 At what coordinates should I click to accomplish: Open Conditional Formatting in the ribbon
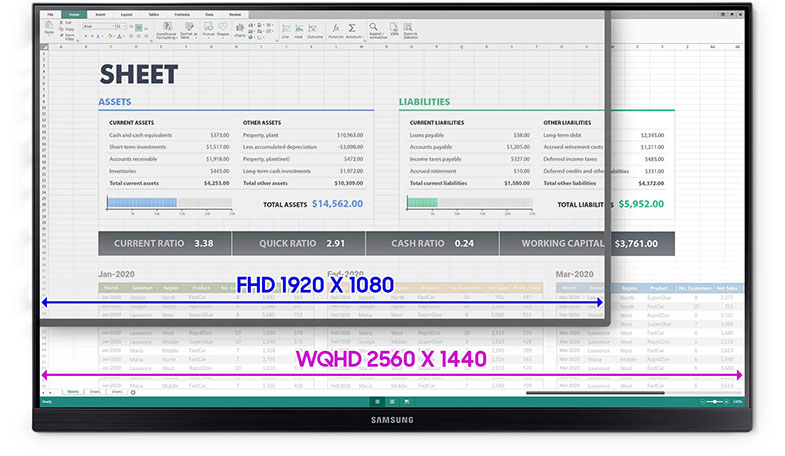pyautogui.click(x=168, y=28)
